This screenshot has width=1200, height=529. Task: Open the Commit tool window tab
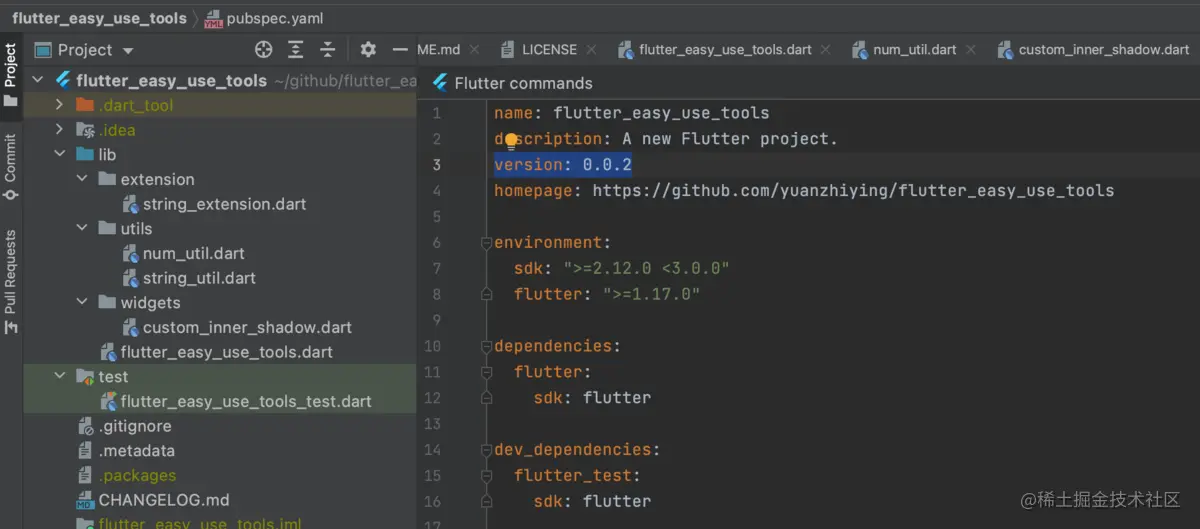11,167
